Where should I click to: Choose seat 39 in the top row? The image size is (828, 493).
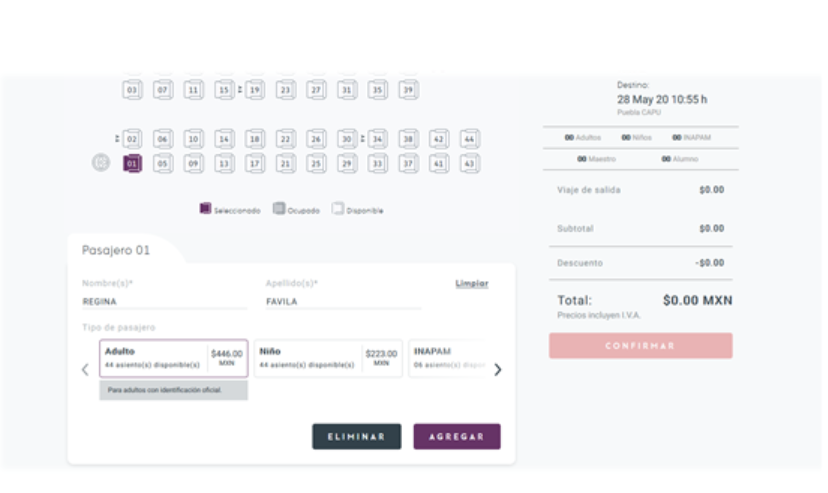point(408,89)
